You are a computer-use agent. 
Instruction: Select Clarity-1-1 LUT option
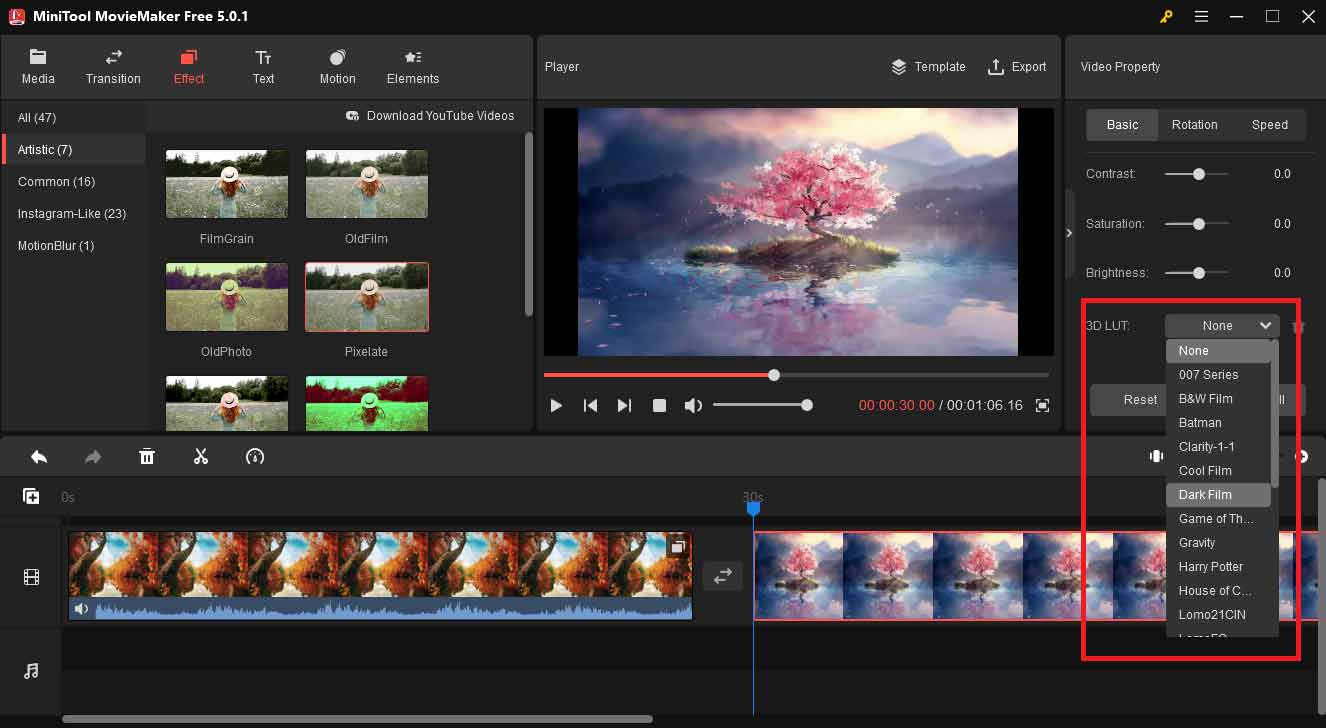click(1218, 447)
